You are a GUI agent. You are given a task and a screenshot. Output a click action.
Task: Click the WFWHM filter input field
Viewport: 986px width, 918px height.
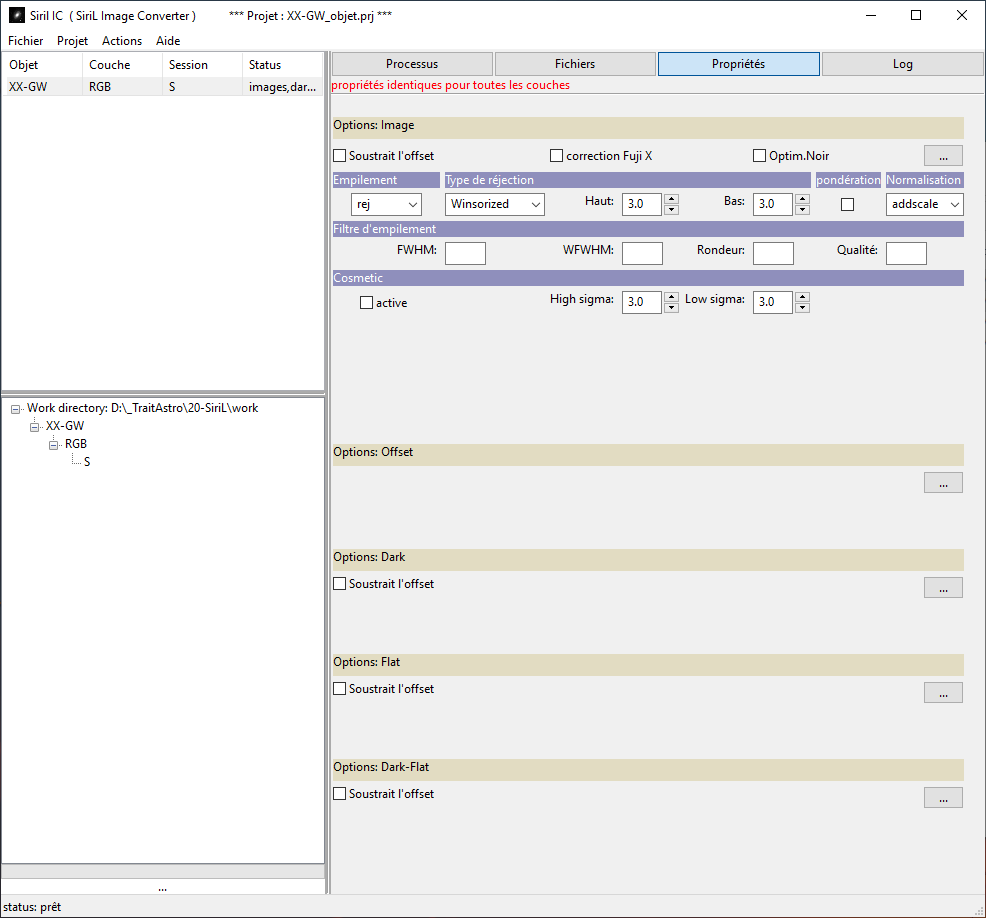[x=642, y=253]
